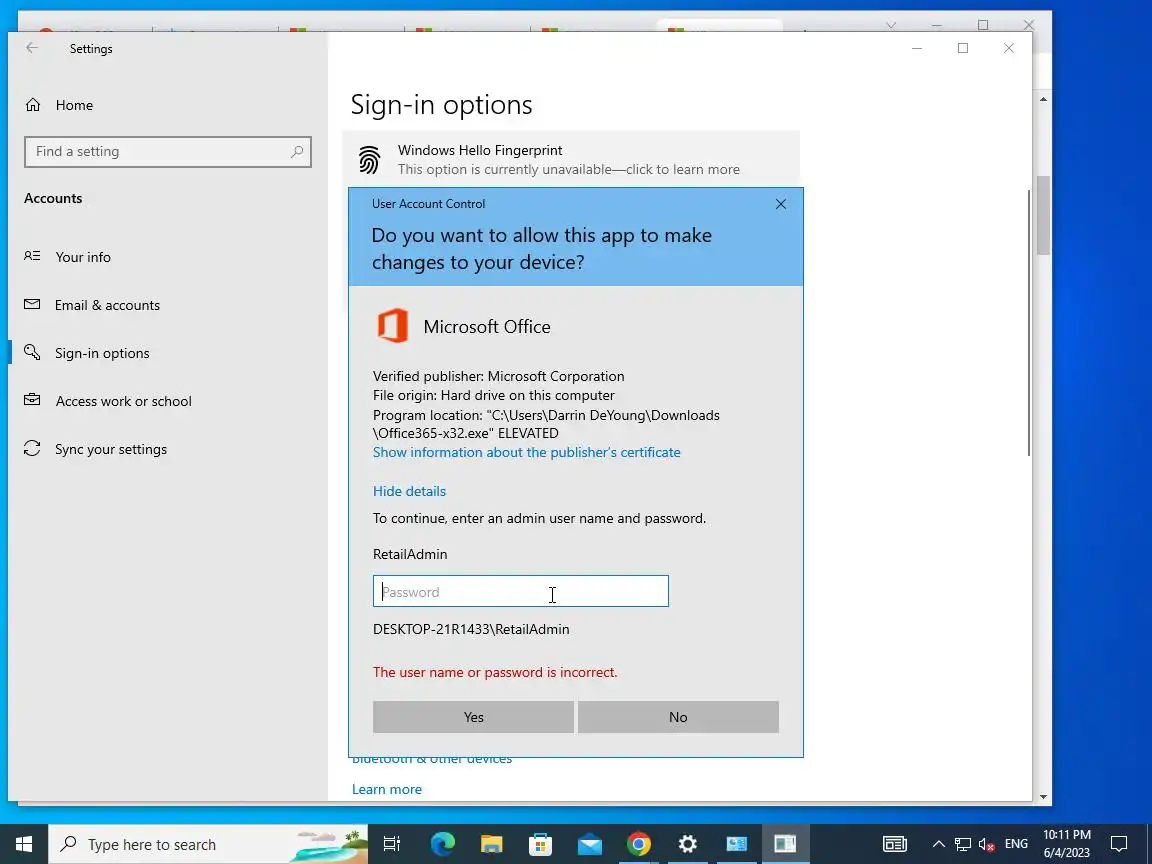Viewport: 1152px width, 864px height.
Task: Click the network icon in tray
Action: (x=962, y=844)
